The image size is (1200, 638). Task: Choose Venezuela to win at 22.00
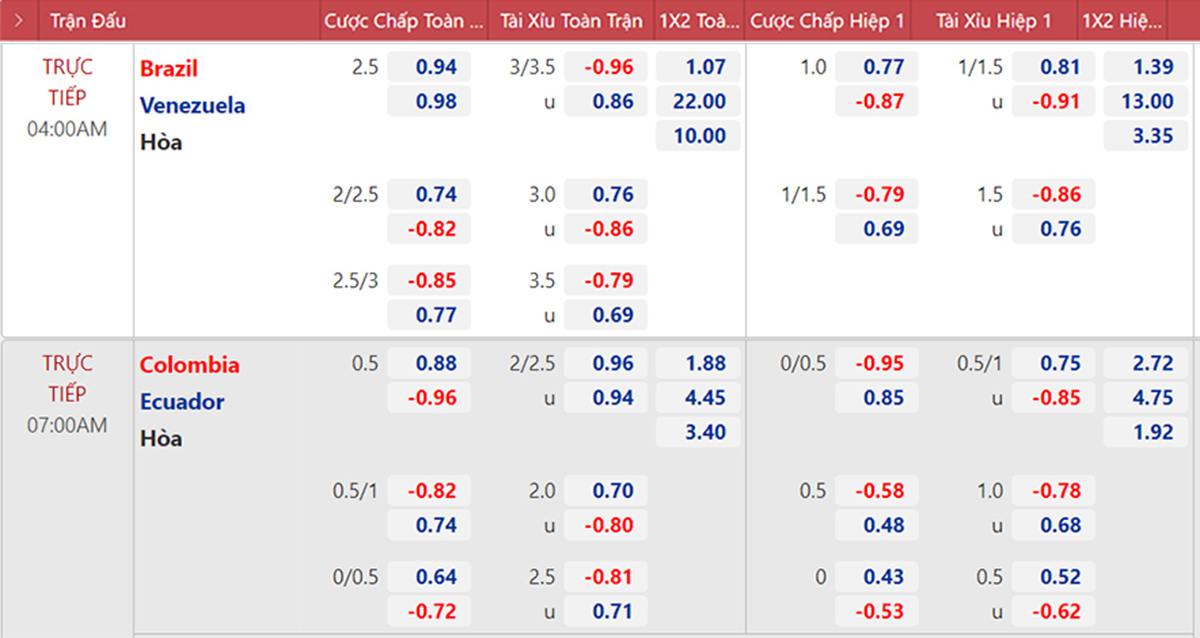pos(698,101)
